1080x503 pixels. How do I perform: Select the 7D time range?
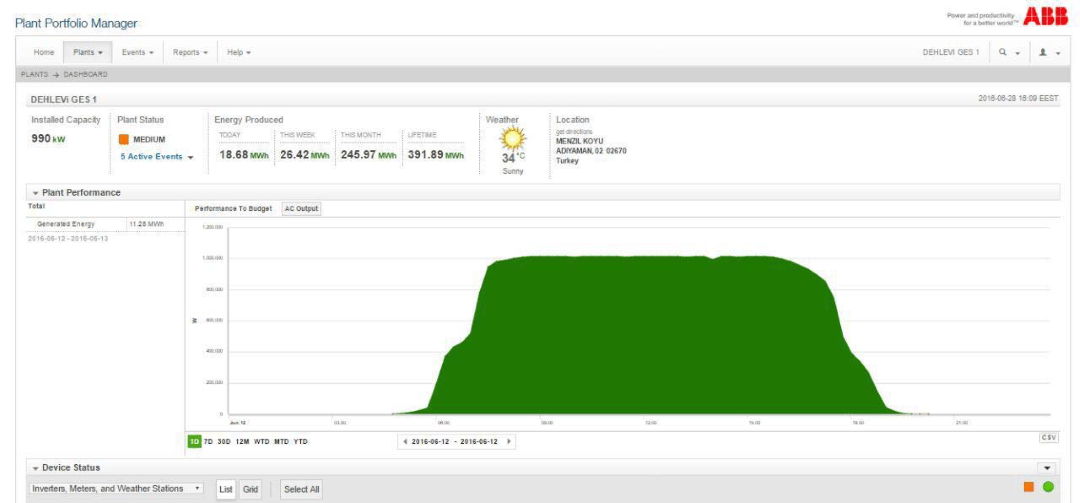209,441
